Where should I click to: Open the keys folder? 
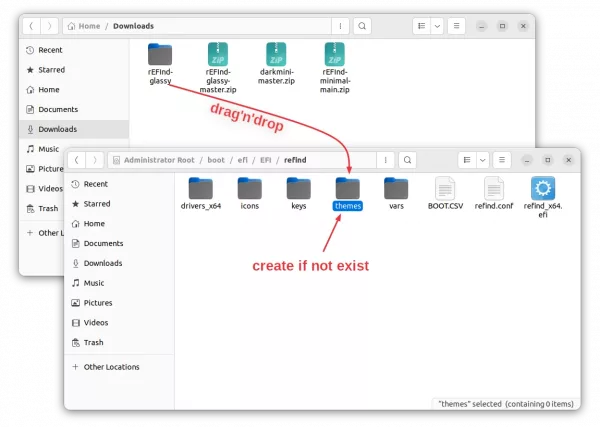[x=298, y=188]
